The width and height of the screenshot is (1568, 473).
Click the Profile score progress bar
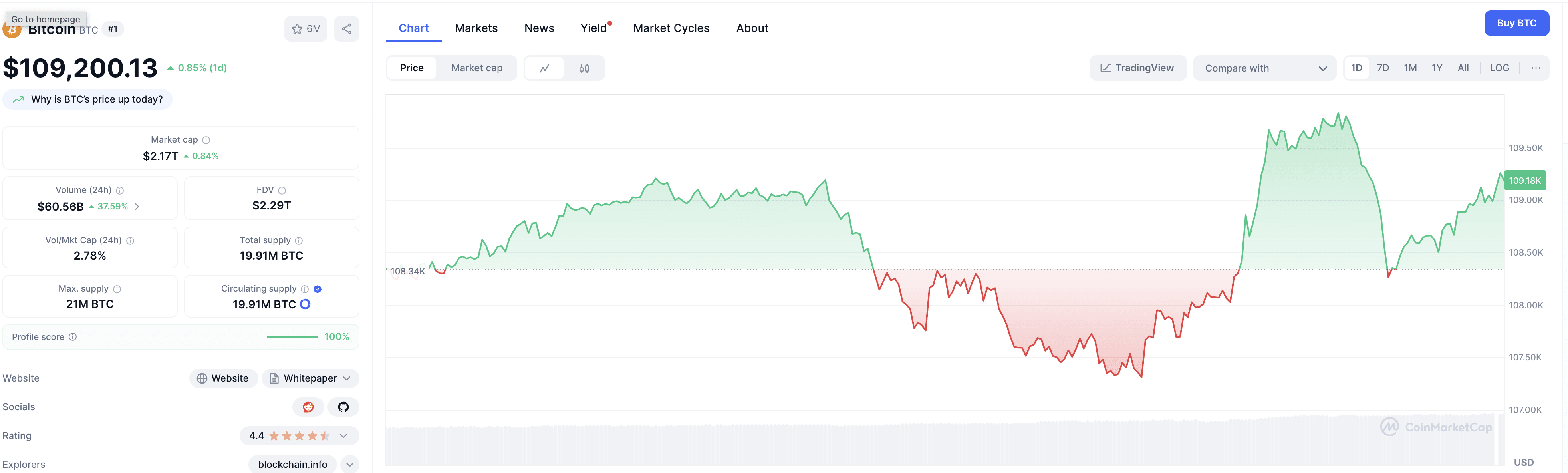[293, 336]
